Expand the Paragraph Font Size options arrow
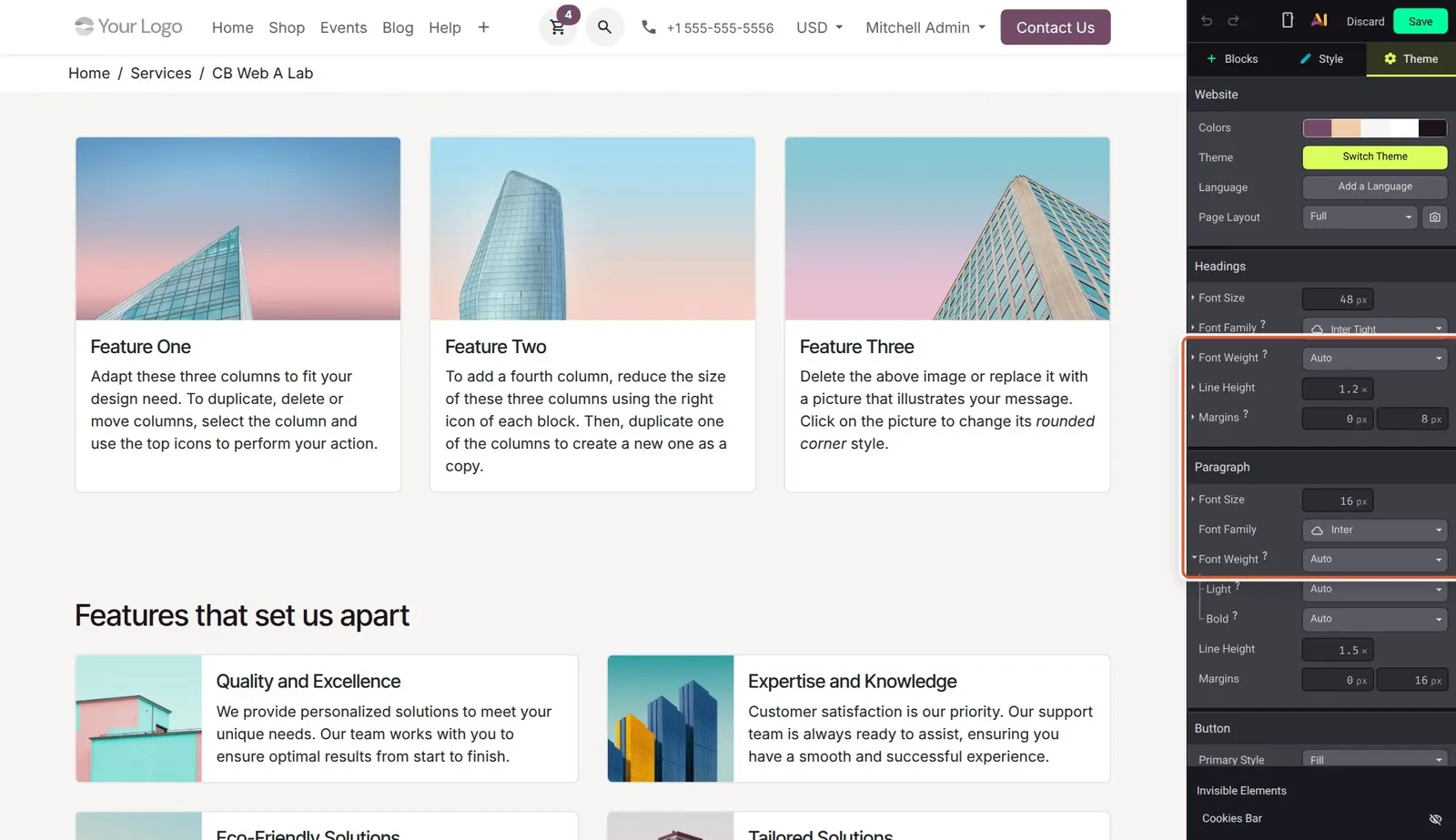 pyautogui.click(x=1193, y=499)
